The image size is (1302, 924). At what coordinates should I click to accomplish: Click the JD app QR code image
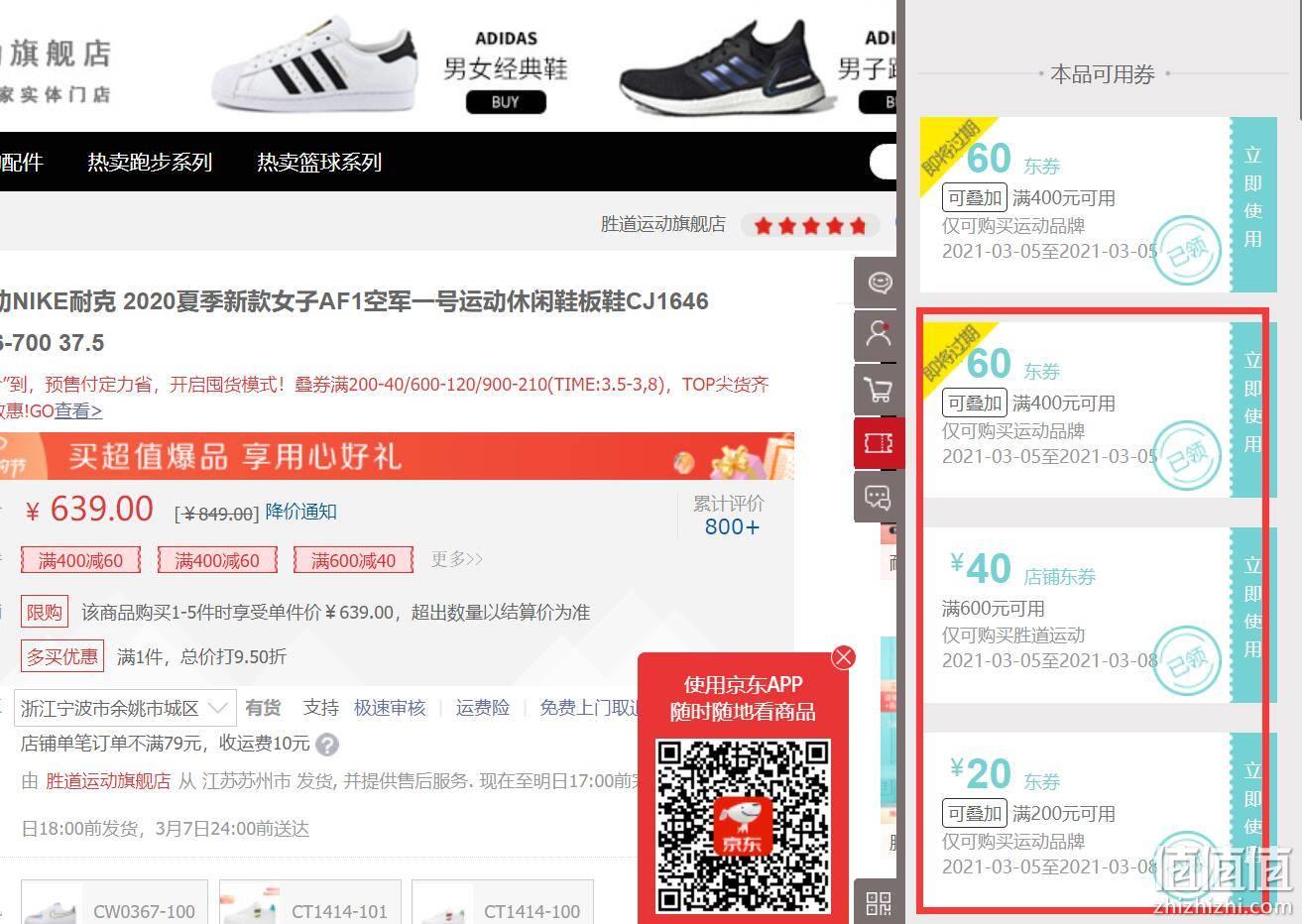pyautogui.click(x=743, y=826)
